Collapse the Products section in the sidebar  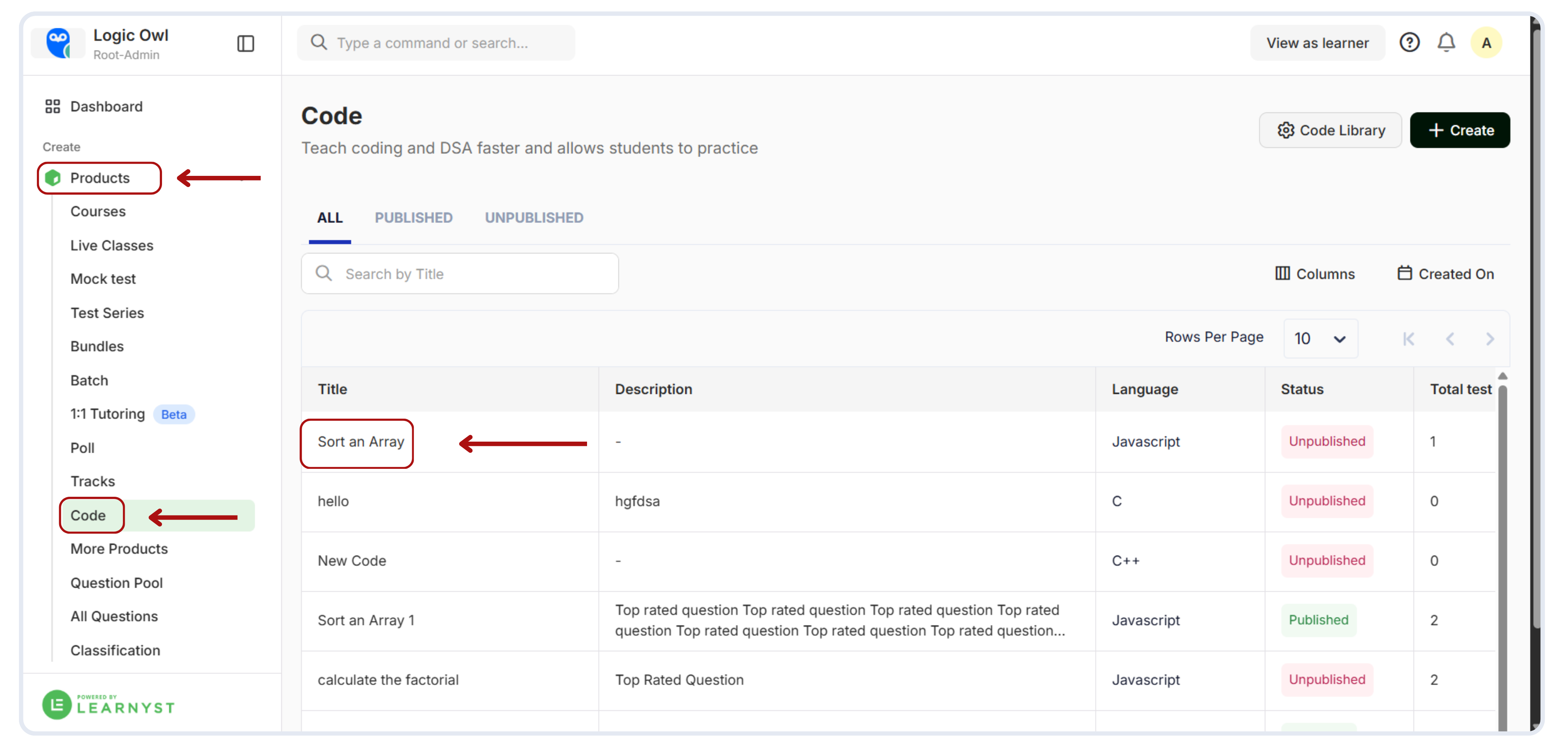point(99,178)
